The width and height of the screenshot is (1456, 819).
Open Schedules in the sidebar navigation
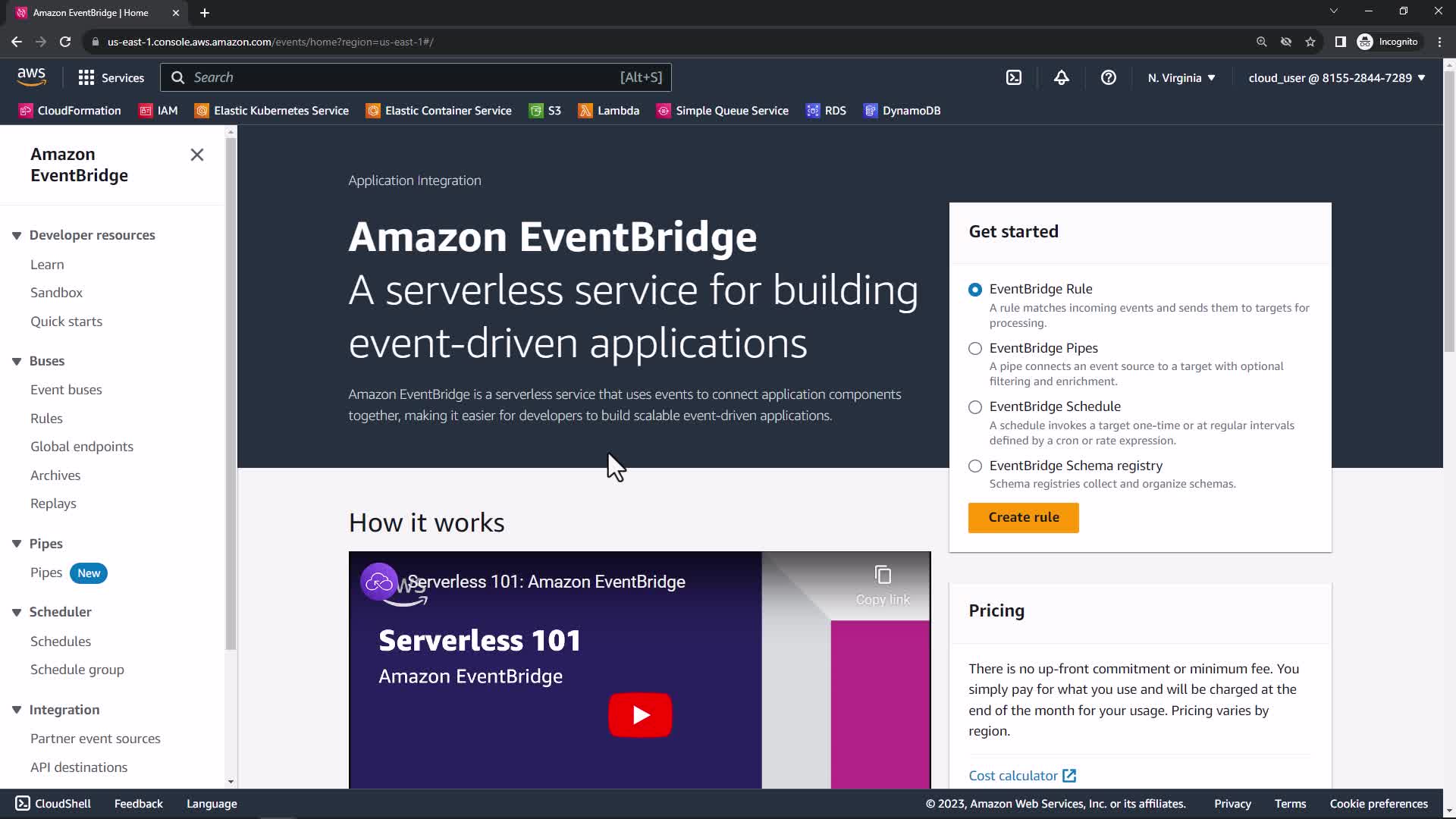61,642
